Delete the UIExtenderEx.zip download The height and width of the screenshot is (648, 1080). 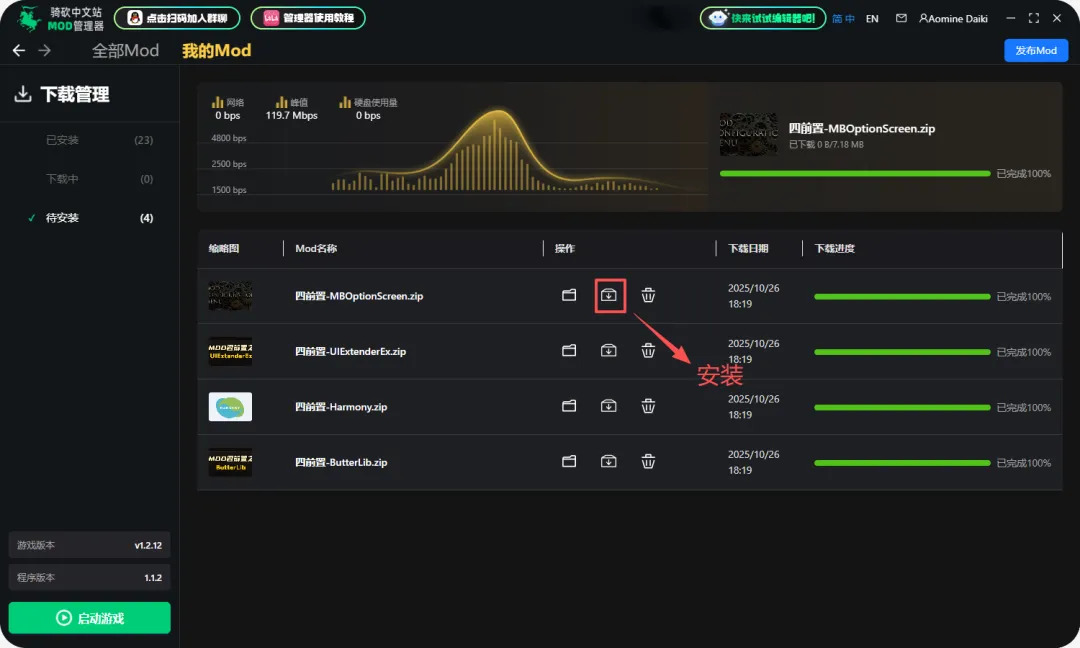coord(648,351)
